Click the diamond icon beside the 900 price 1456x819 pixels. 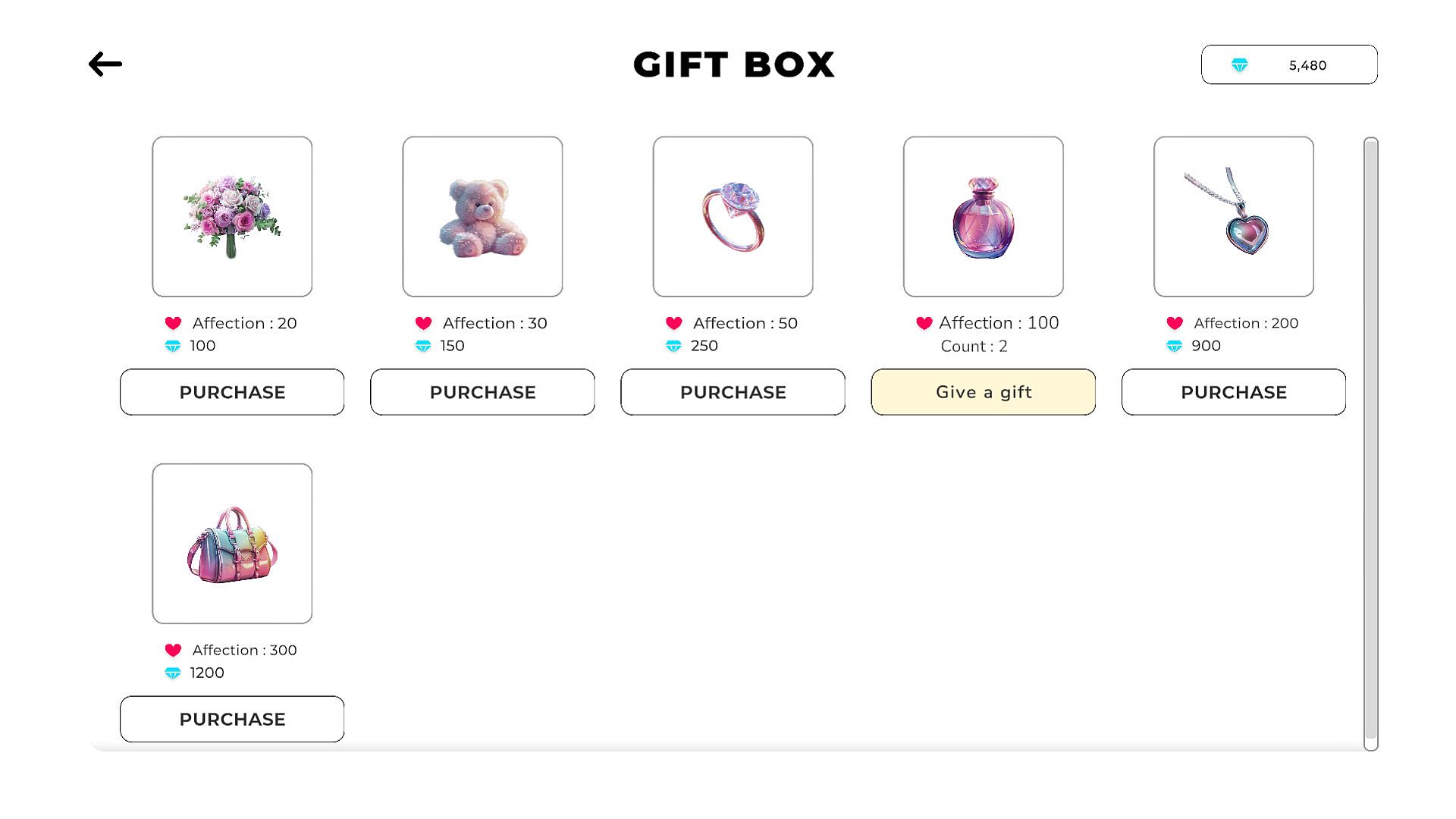click(1174, 346)
